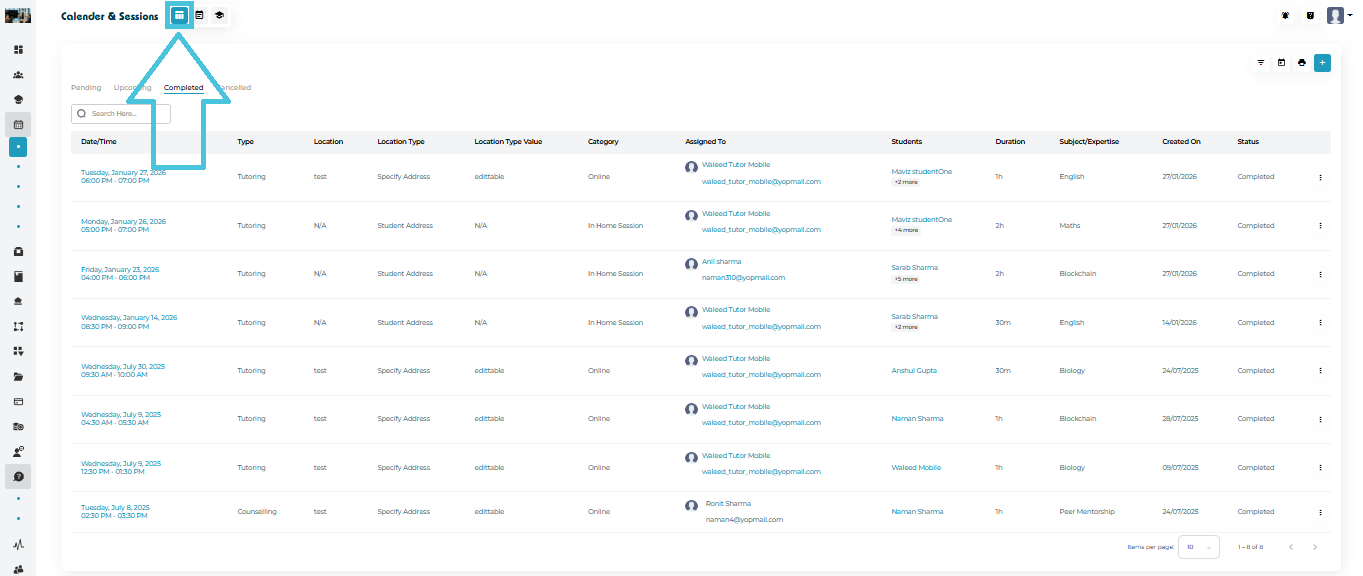Screen dimensions: 1363x576
Task: Open the help question mark sidebar icon
Action: (x=18, y=477)
